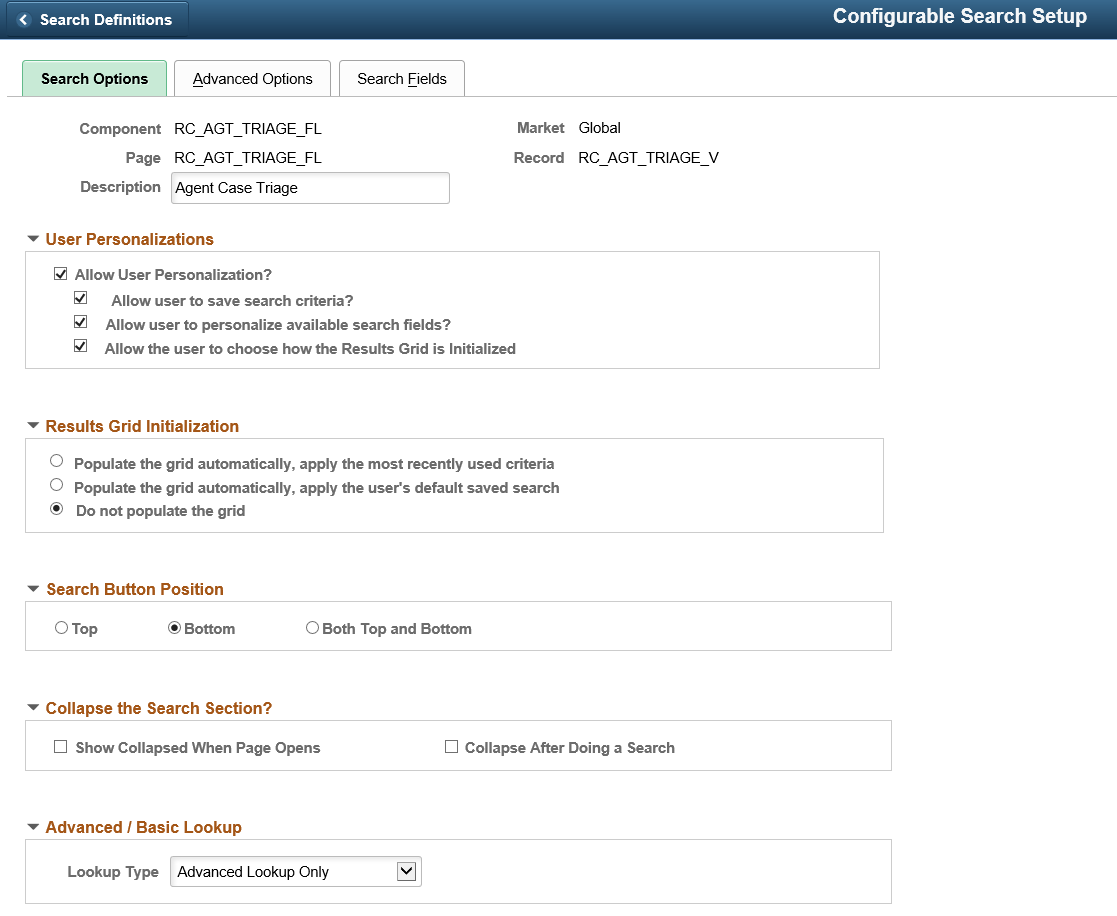
Task: Switch to the Advanced Options tab
Action: (x=252, y=79)
